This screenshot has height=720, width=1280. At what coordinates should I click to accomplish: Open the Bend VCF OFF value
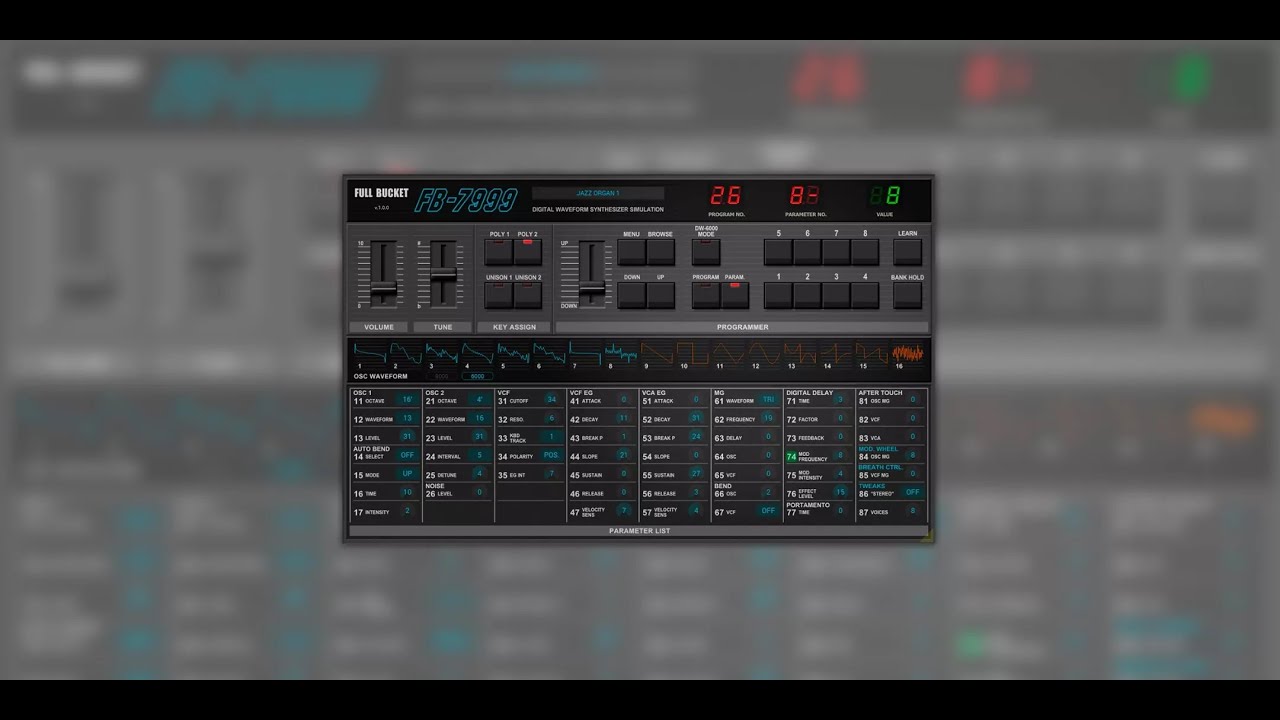coord(768,511)
